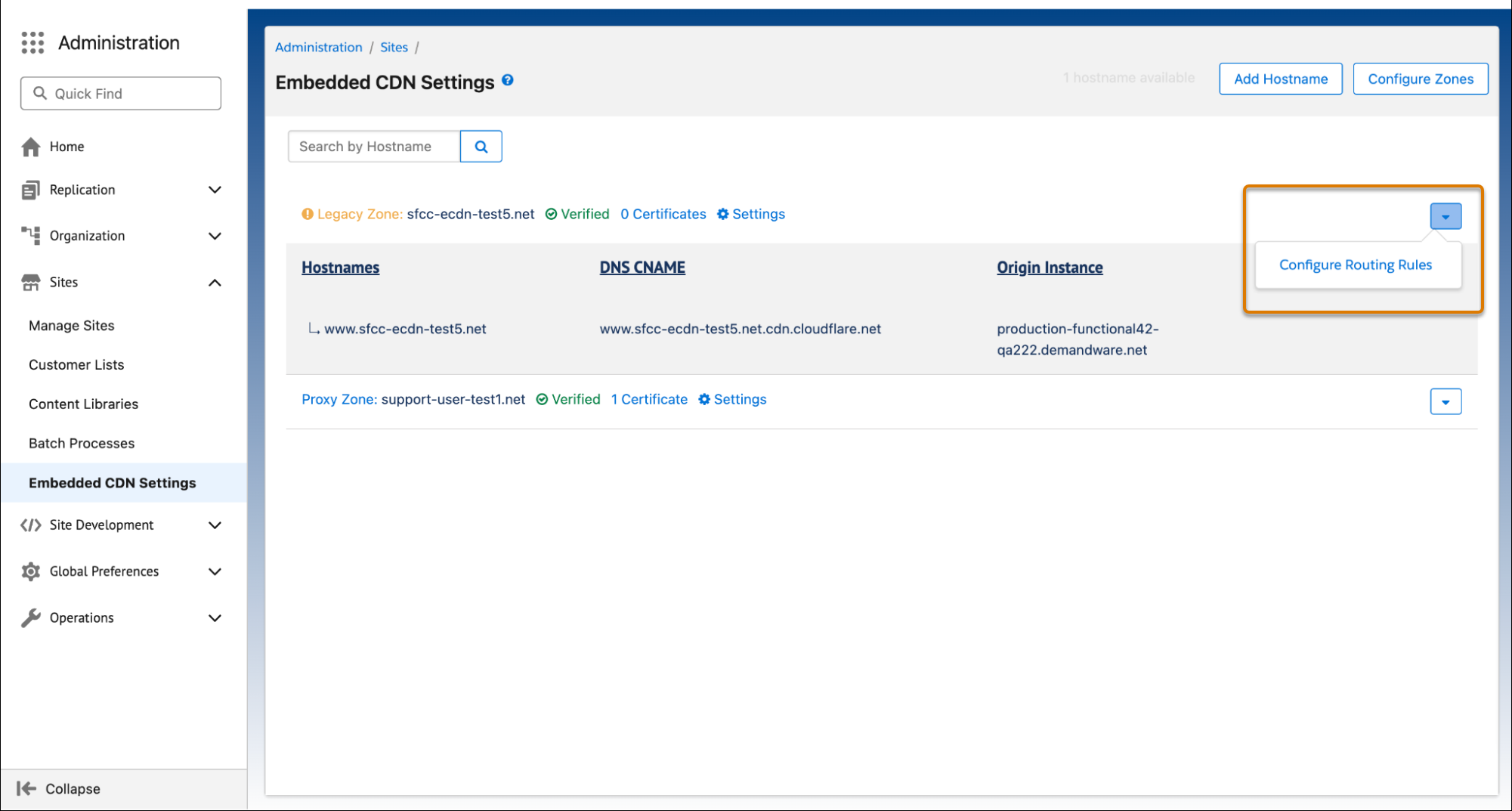1512x811 pixels.
Task: Expand the Organization menu chevron
Action: tap(215, 236)
